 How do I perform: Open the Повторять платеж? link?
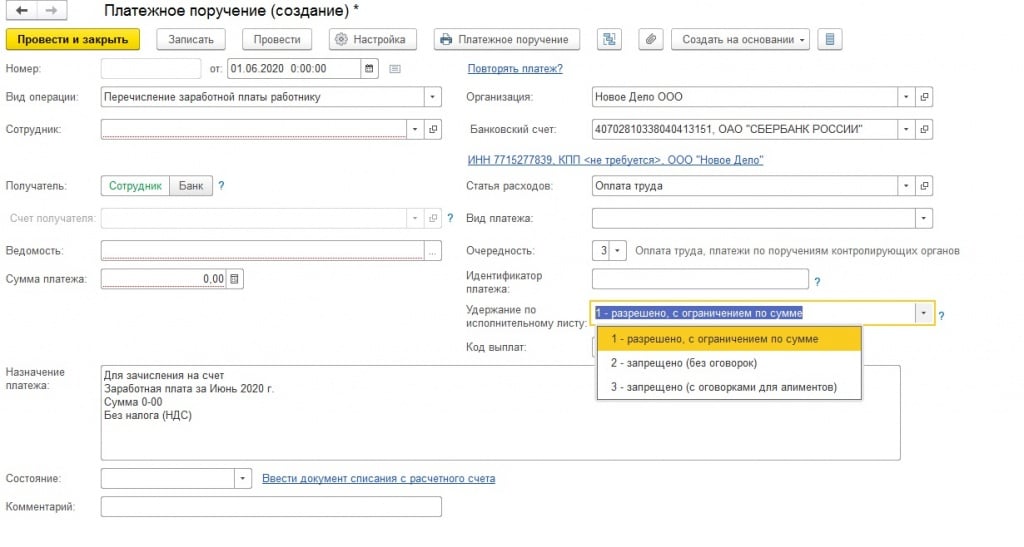[515, 69]
